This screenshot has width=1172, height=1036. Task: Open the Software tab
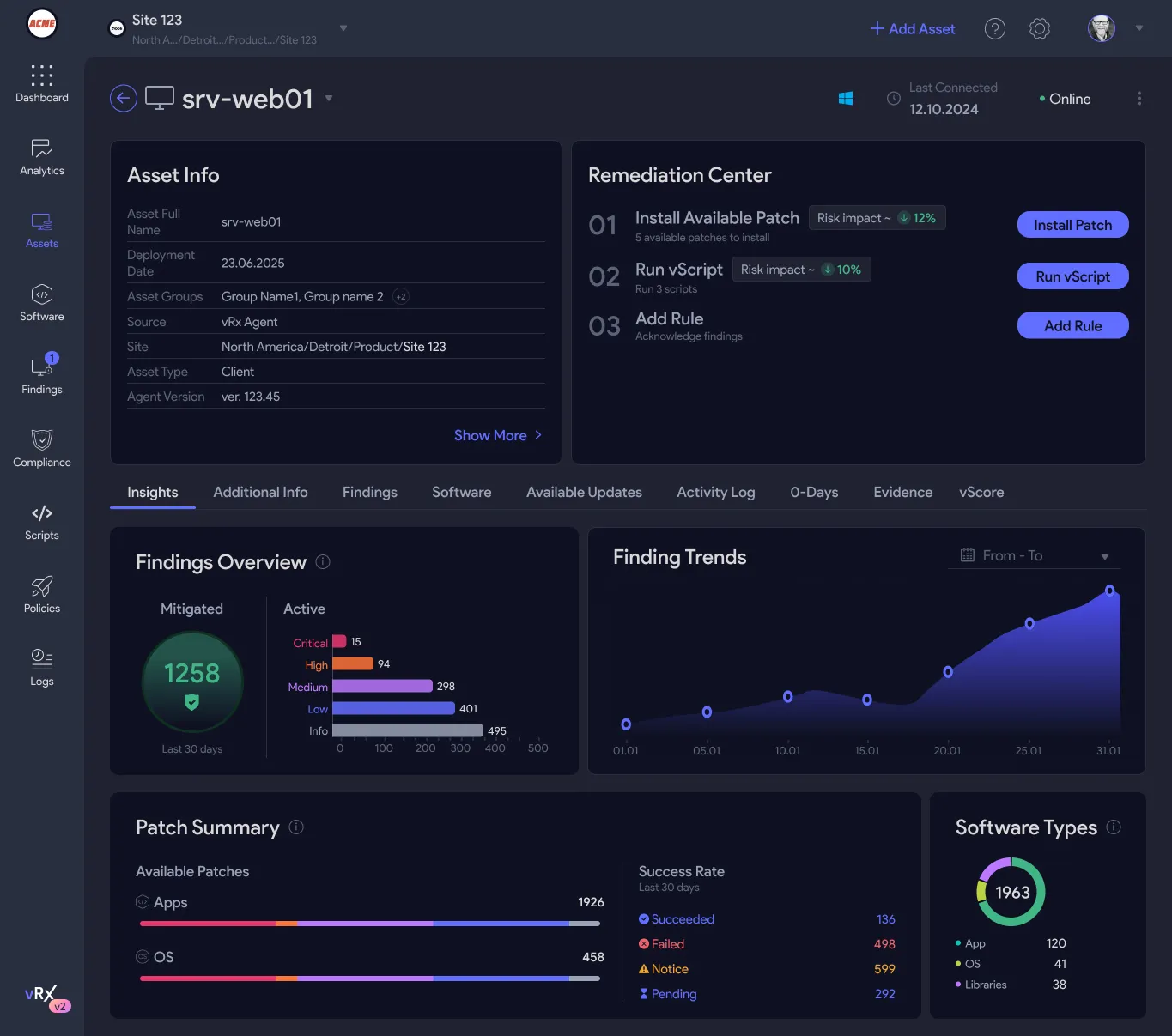tap(462, 492)
